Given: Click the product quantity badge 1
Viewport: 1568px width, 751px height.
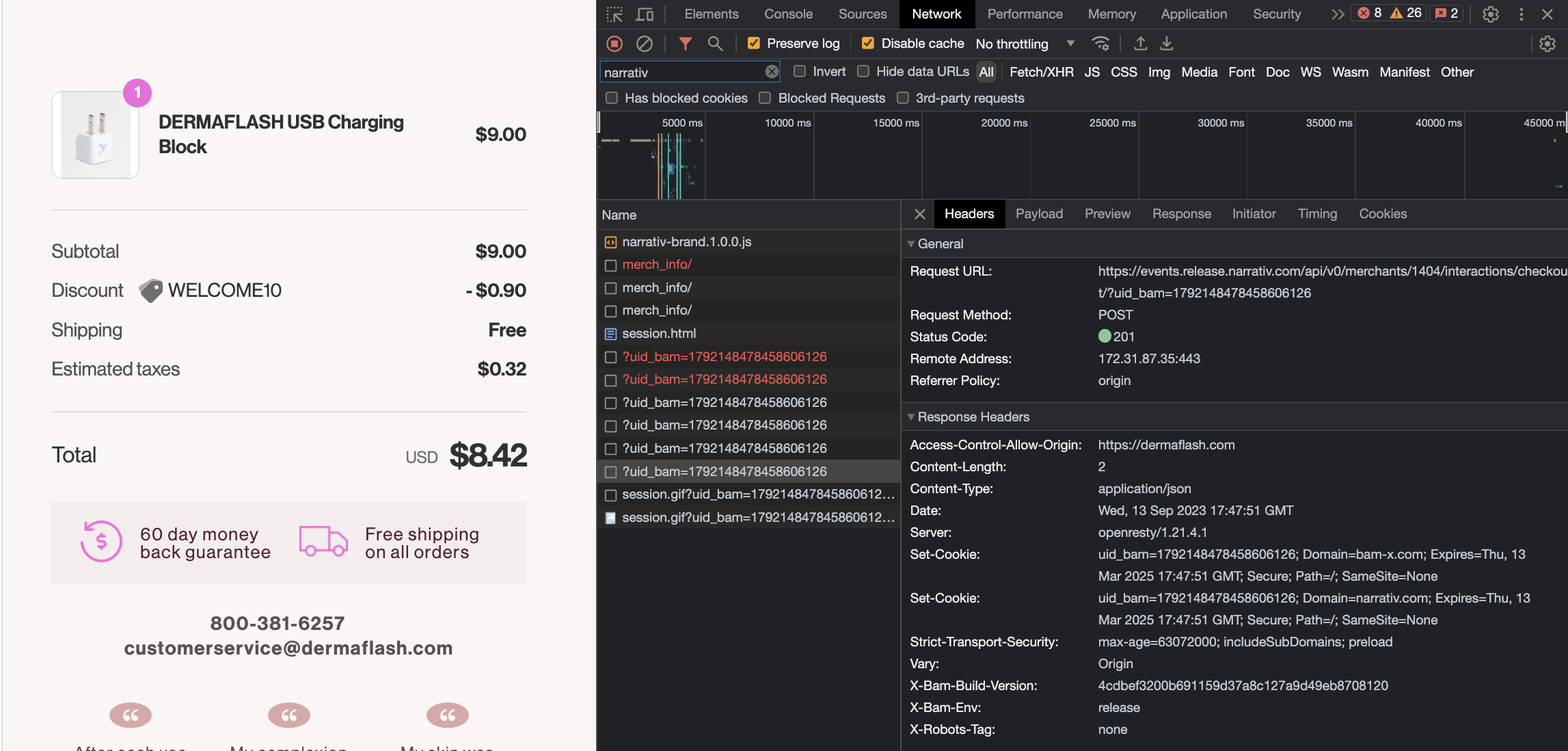Looking at the screenshot, I should pos(137,92).
